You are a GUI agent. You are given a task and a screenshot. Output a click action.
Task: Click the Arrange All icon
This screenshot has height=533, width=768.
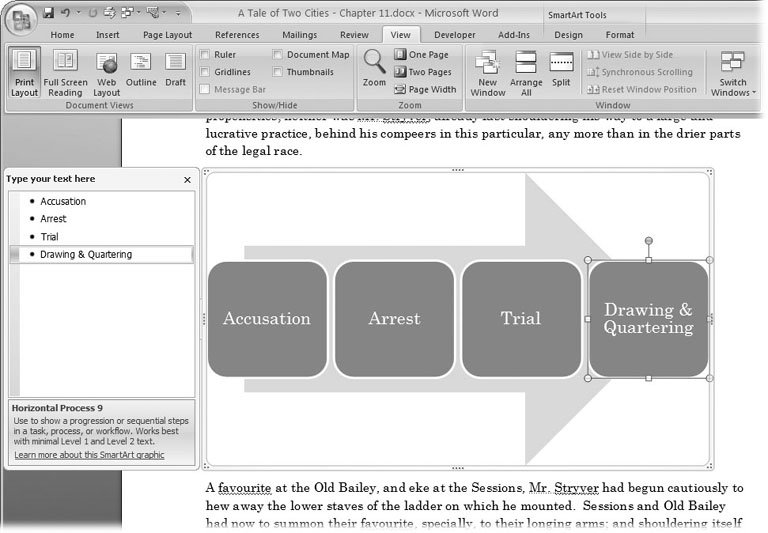tap(525, 73)
